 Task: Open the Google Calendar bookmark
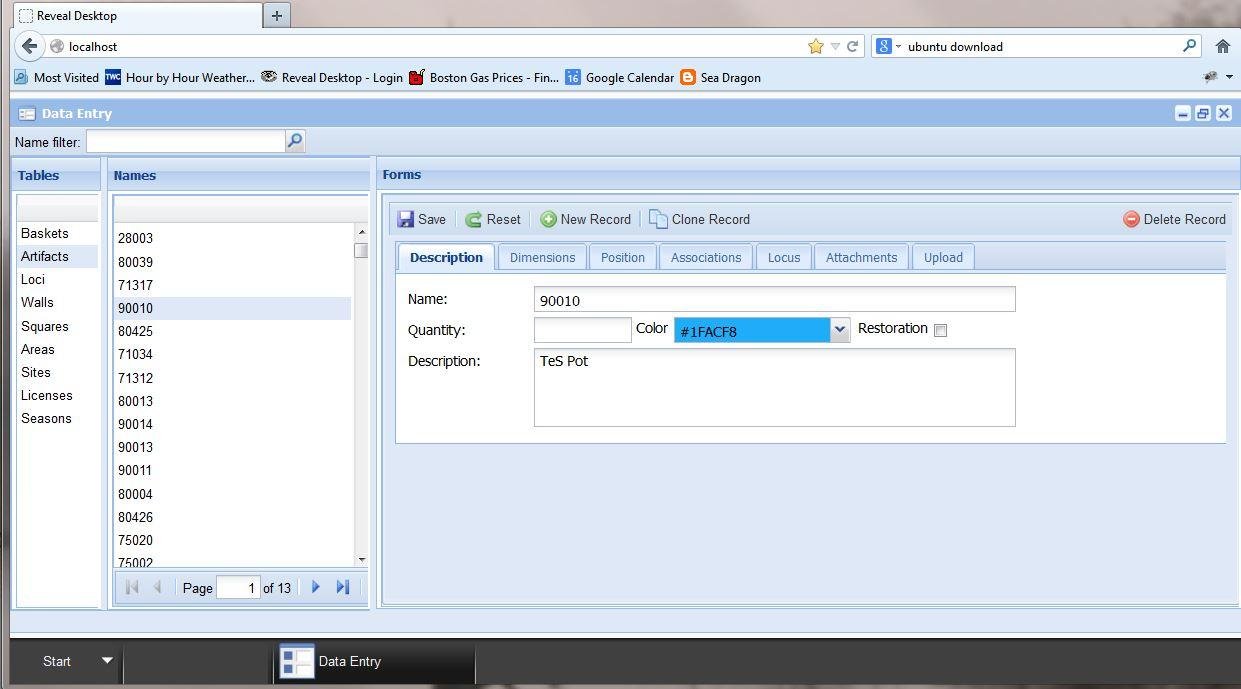(629, 77)
